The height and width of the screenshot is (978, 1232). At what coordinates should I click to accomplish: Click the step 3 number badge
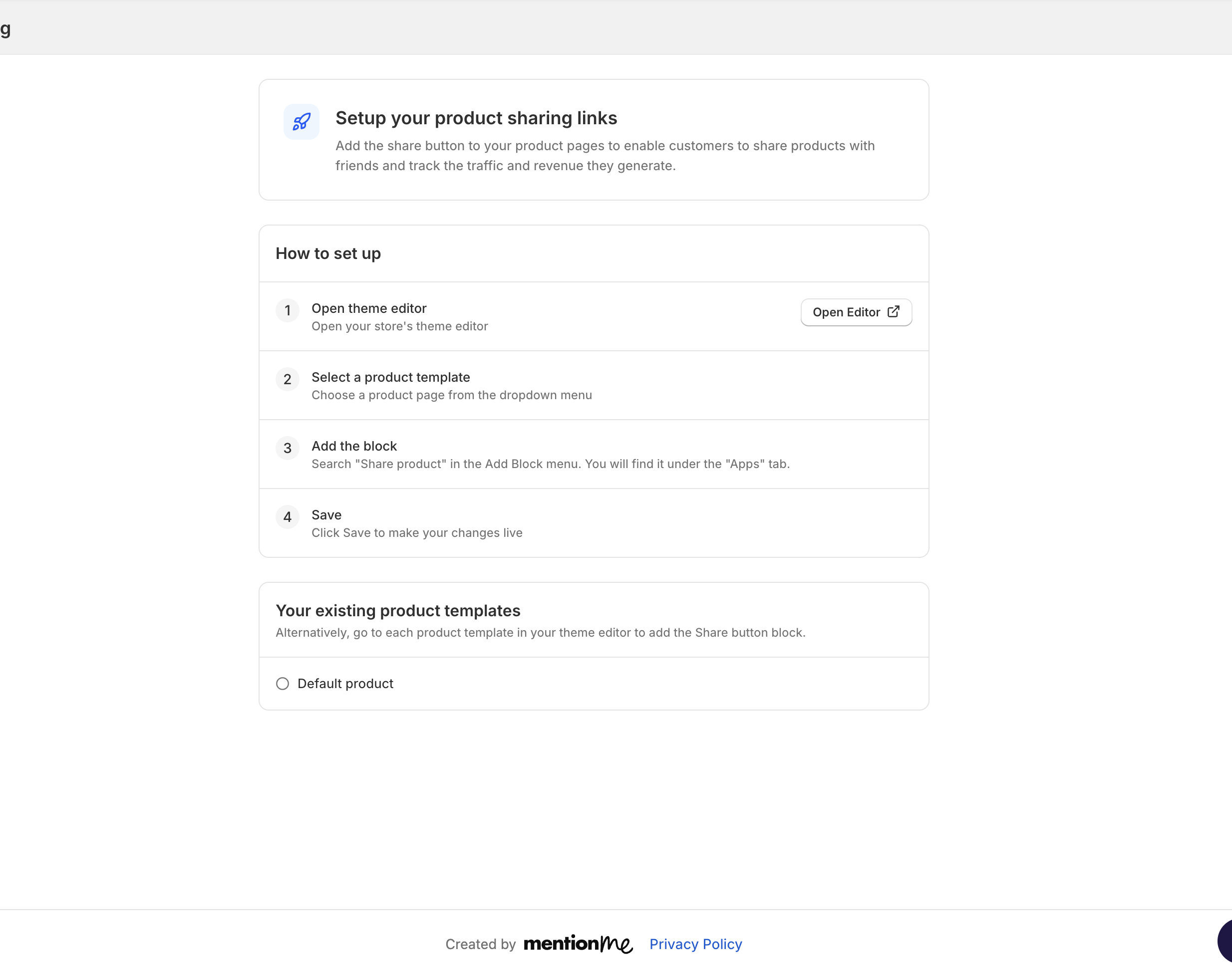click(288, 448)
